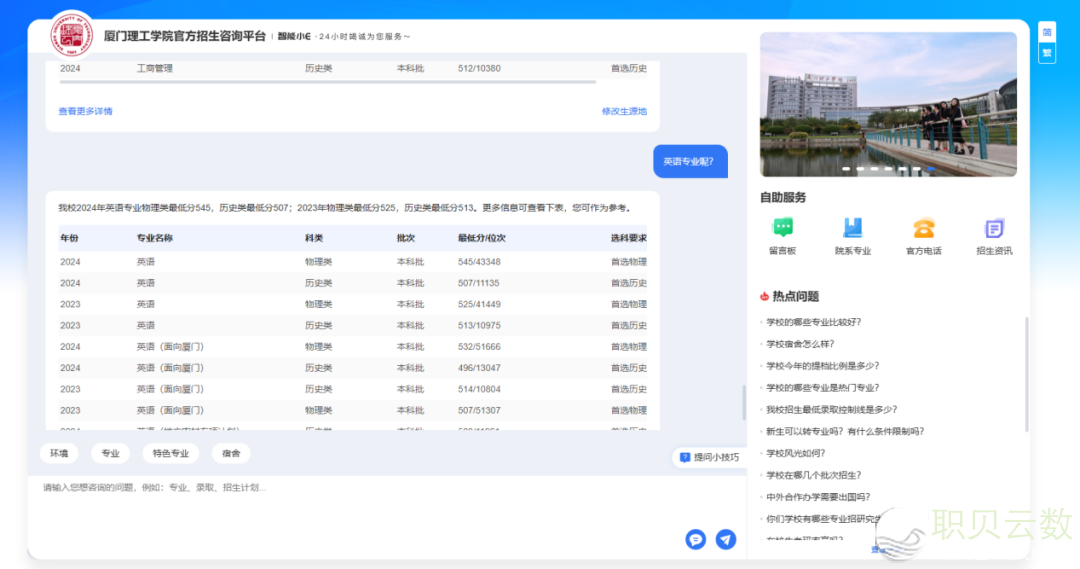This screenshot has width=1080, height=569.
Task: Open the 留言板 message board icon
Action: point(783,227)
